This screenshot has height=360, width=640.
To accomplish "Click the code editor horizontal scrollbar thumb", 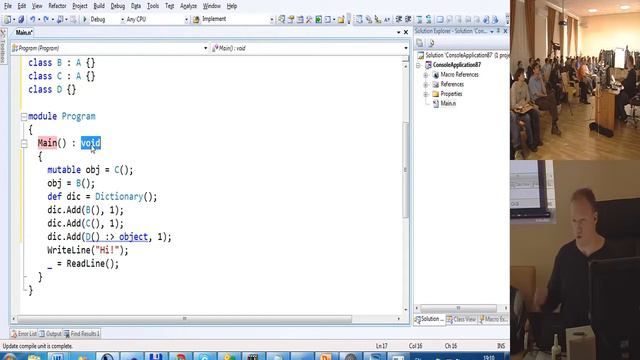I will pyautogui.click(x=184, y=319).
